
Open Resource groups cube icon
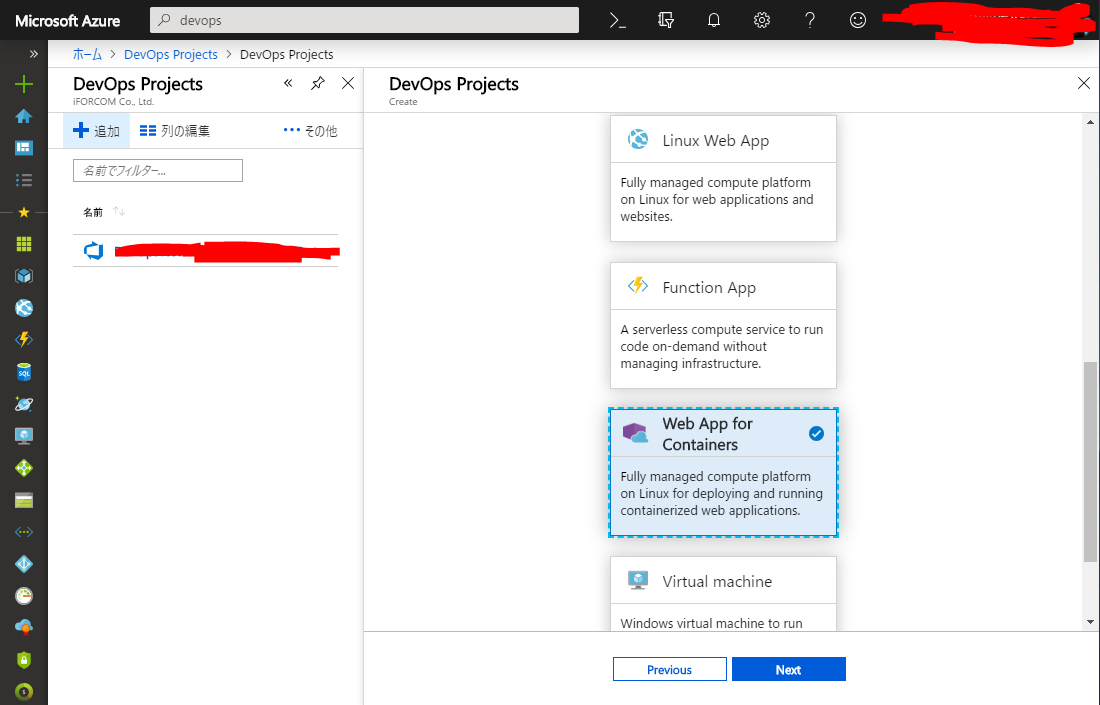tap(24, 276)
